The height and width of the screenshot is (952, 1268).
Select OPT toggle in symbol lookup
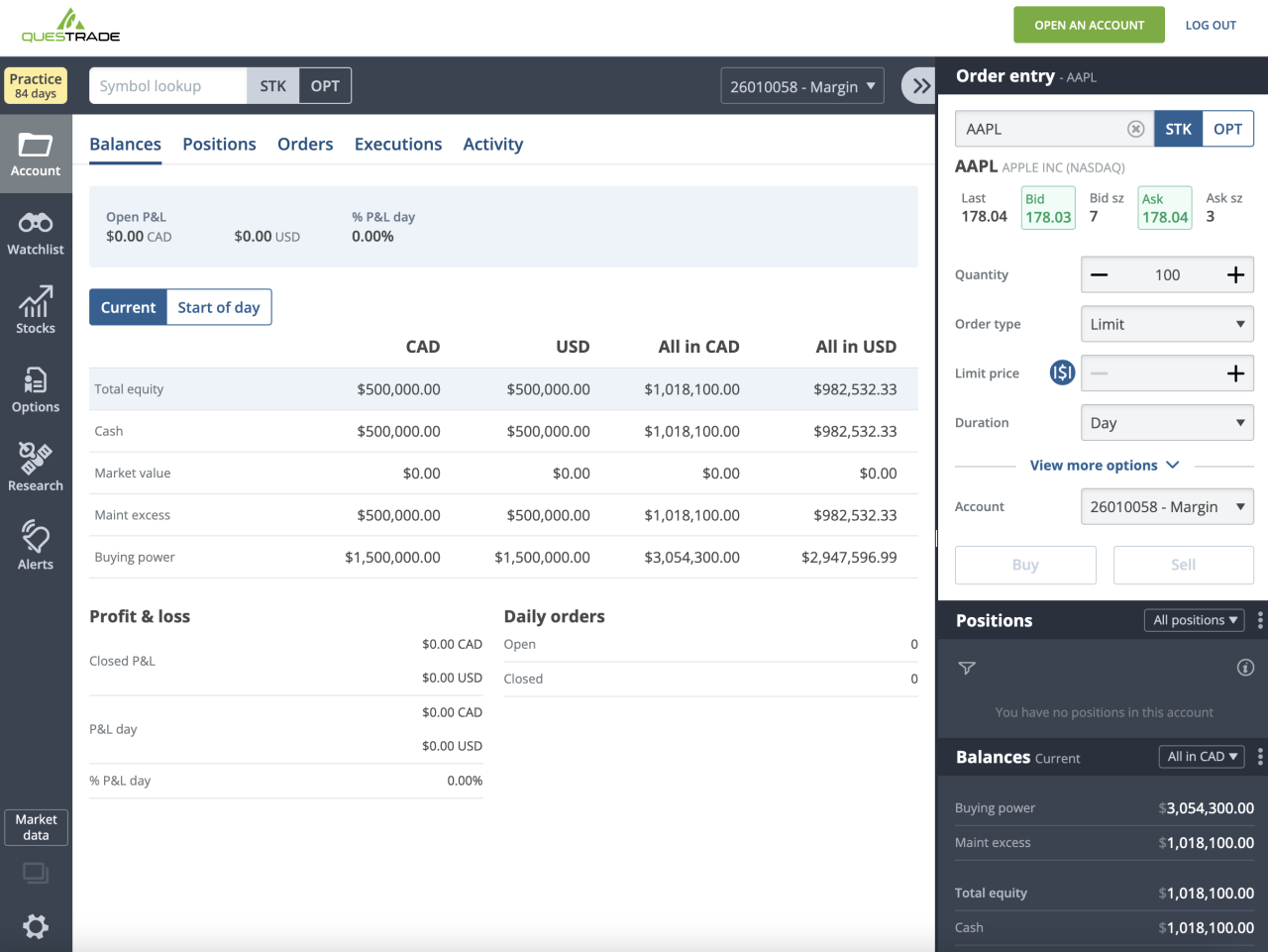pyautogui.click(x=325, y=86)
